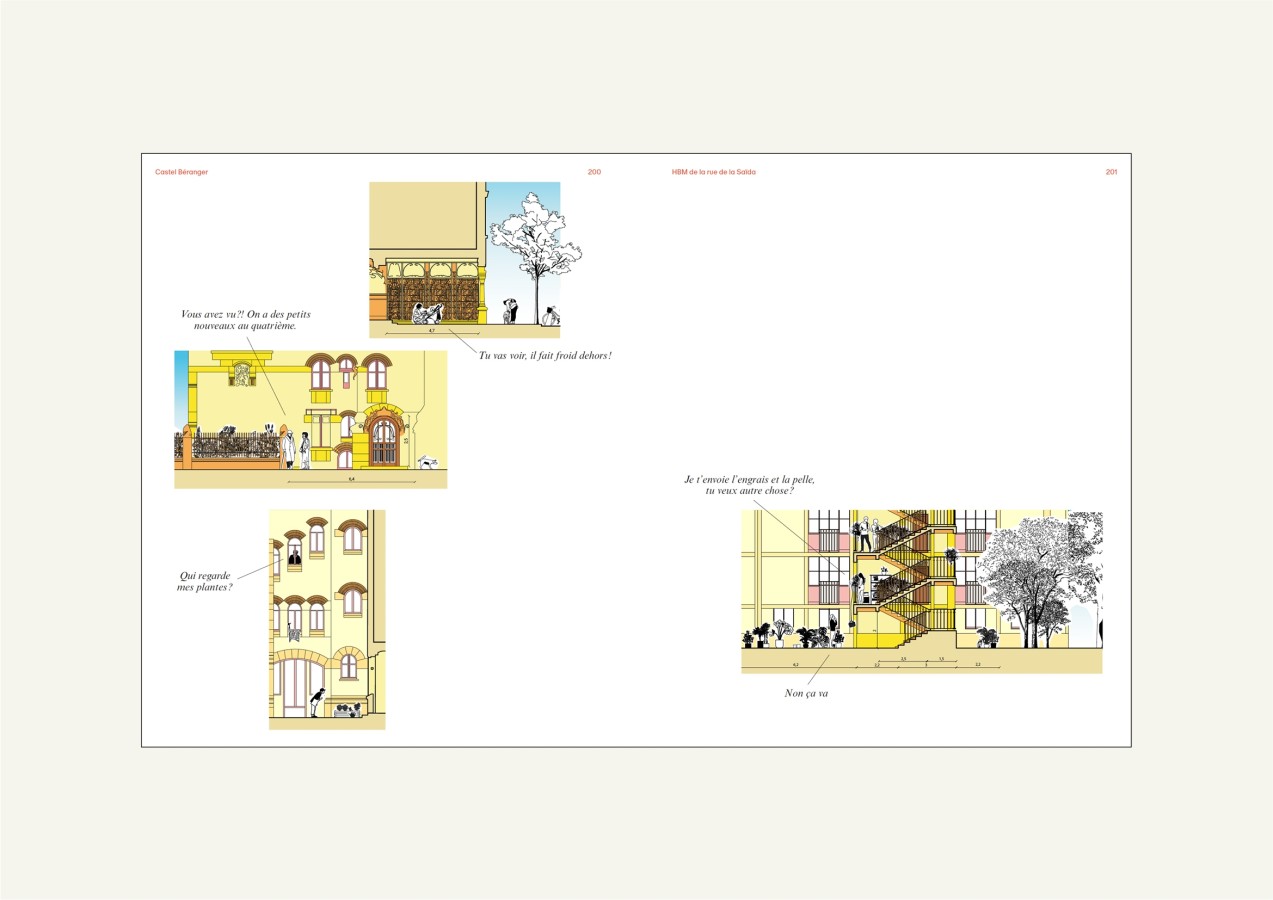Open the Castel Béranger header title
The height and width of the screenshot is (900, 1273).
181,172
